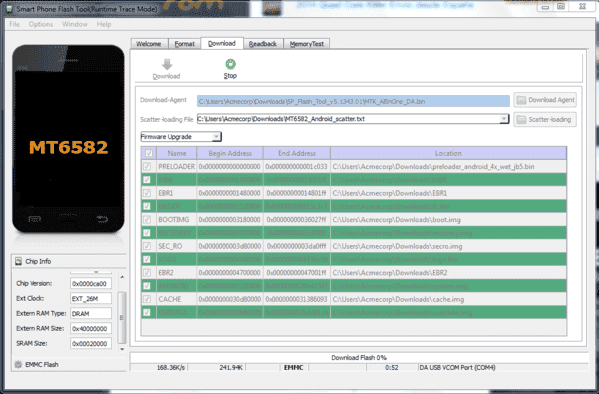Switch to the Format tab
The width and height of the screenshot is (599, 394).
click(x=185, y=44)
